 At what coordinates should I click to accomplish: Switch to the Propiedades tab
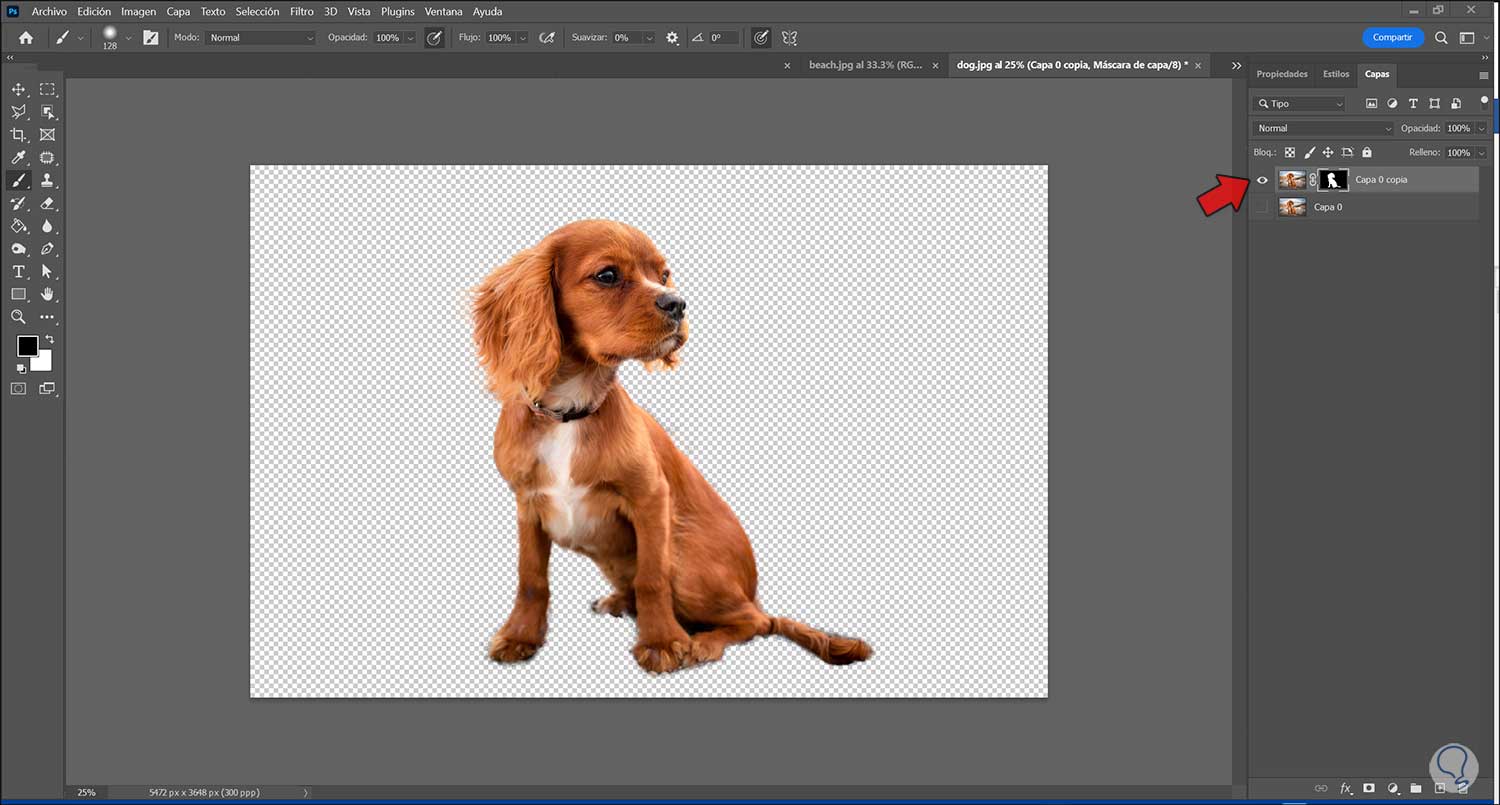tap(1281, 74)
